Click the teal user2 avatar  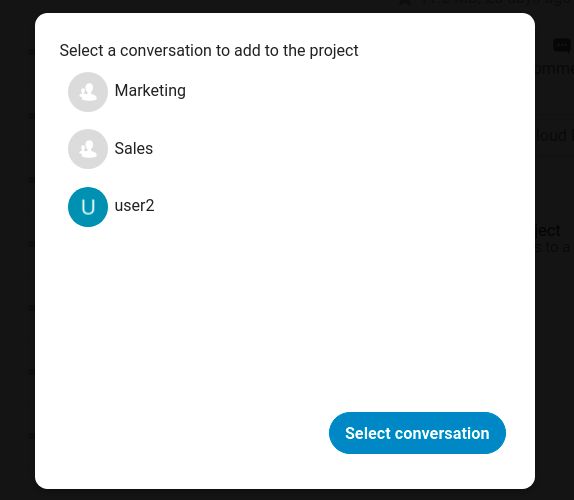(x=88, y=207)
